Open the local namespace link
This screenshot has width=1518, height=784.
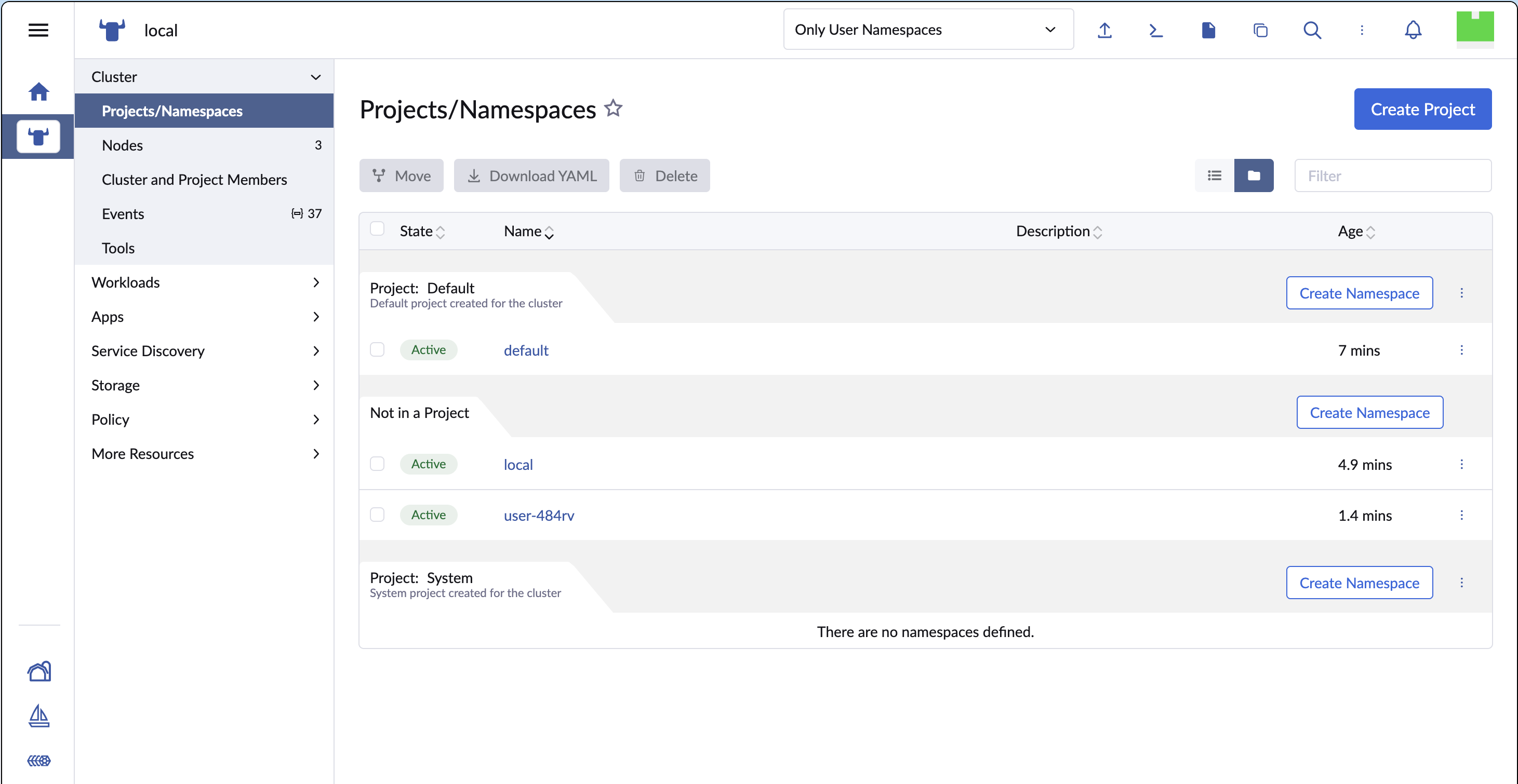518,465
